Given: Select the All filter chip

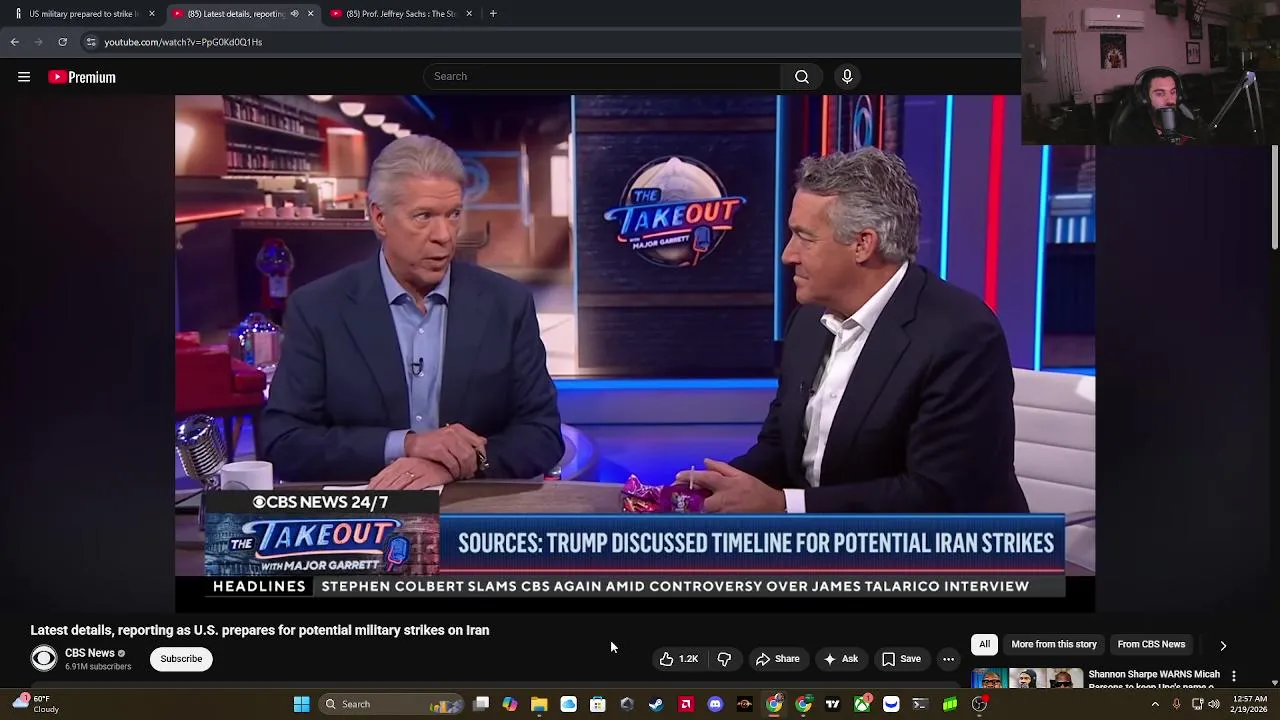Looking at the screenshot, I should (984, 645).
